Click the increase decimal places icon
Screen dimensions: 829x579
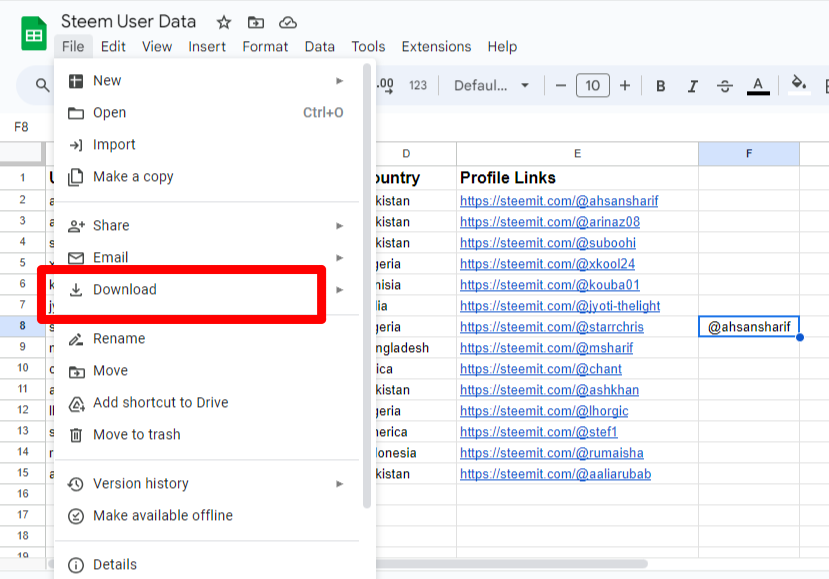click(385, 86)
